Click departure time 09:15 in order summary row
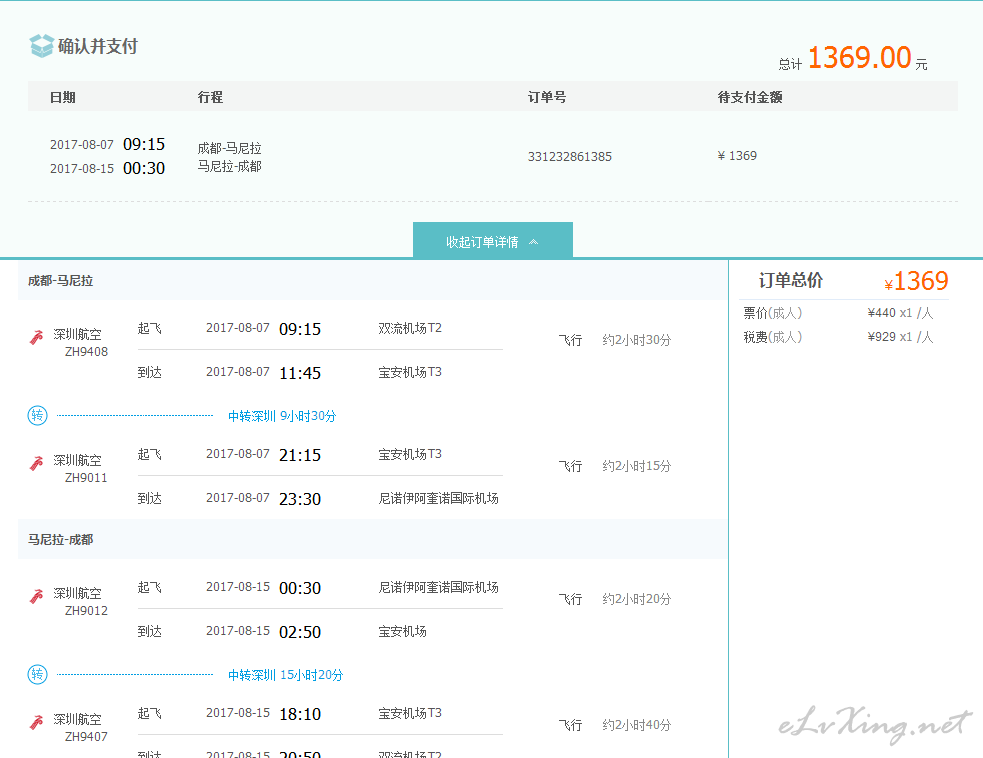 click(x=144, y=144)
